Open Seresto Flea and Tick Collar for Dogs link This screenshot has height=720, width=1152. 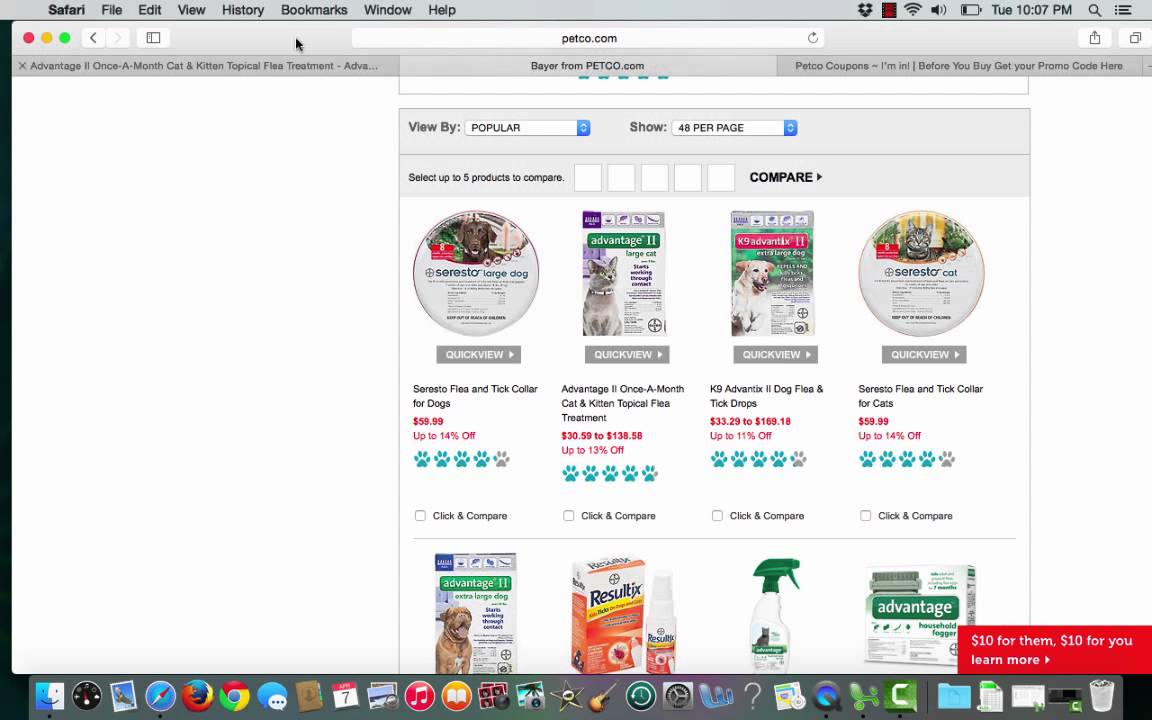(475, 396)
